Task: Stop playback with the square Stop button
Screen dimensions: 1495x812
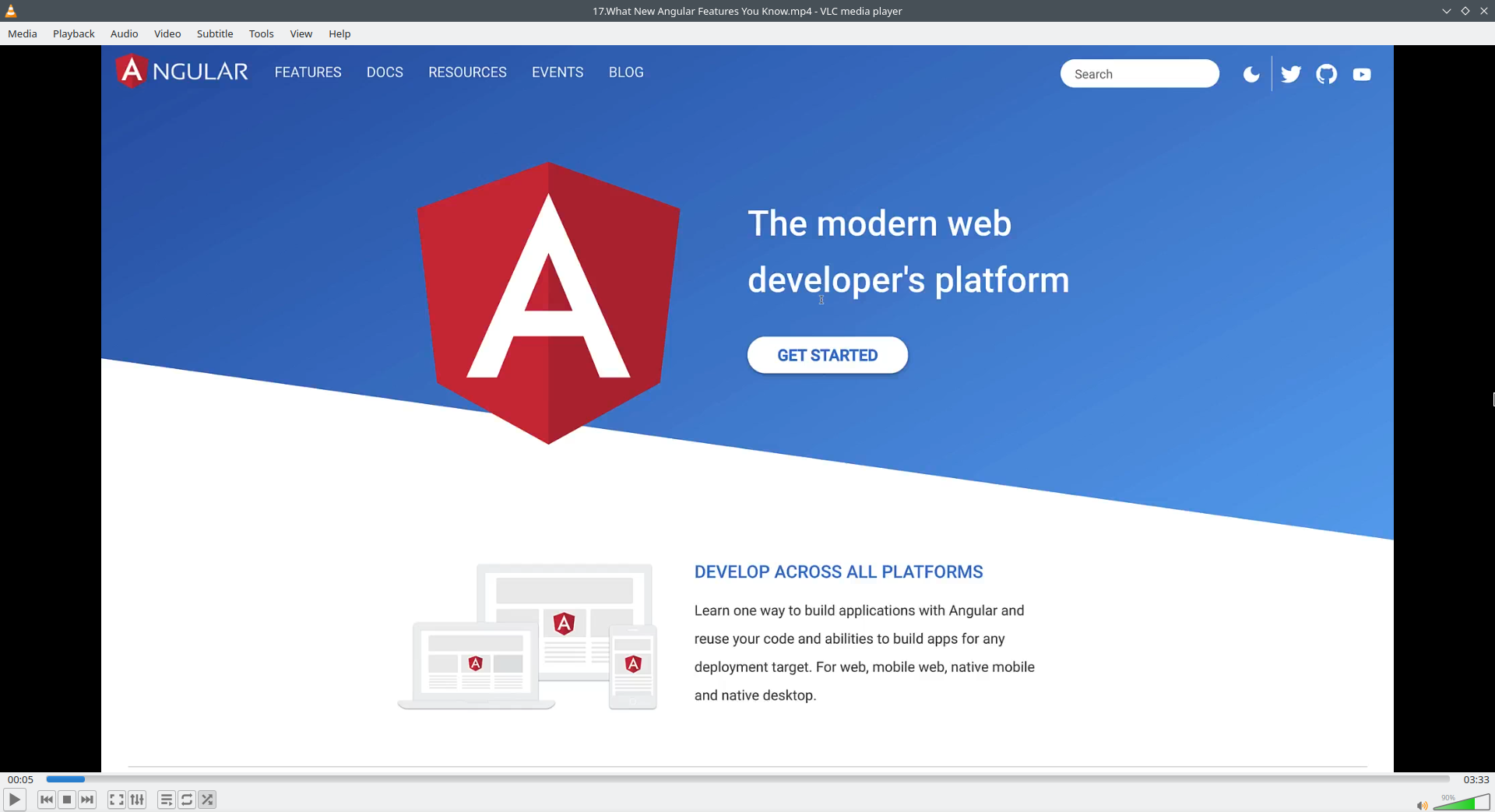Action: pos(67,800)
